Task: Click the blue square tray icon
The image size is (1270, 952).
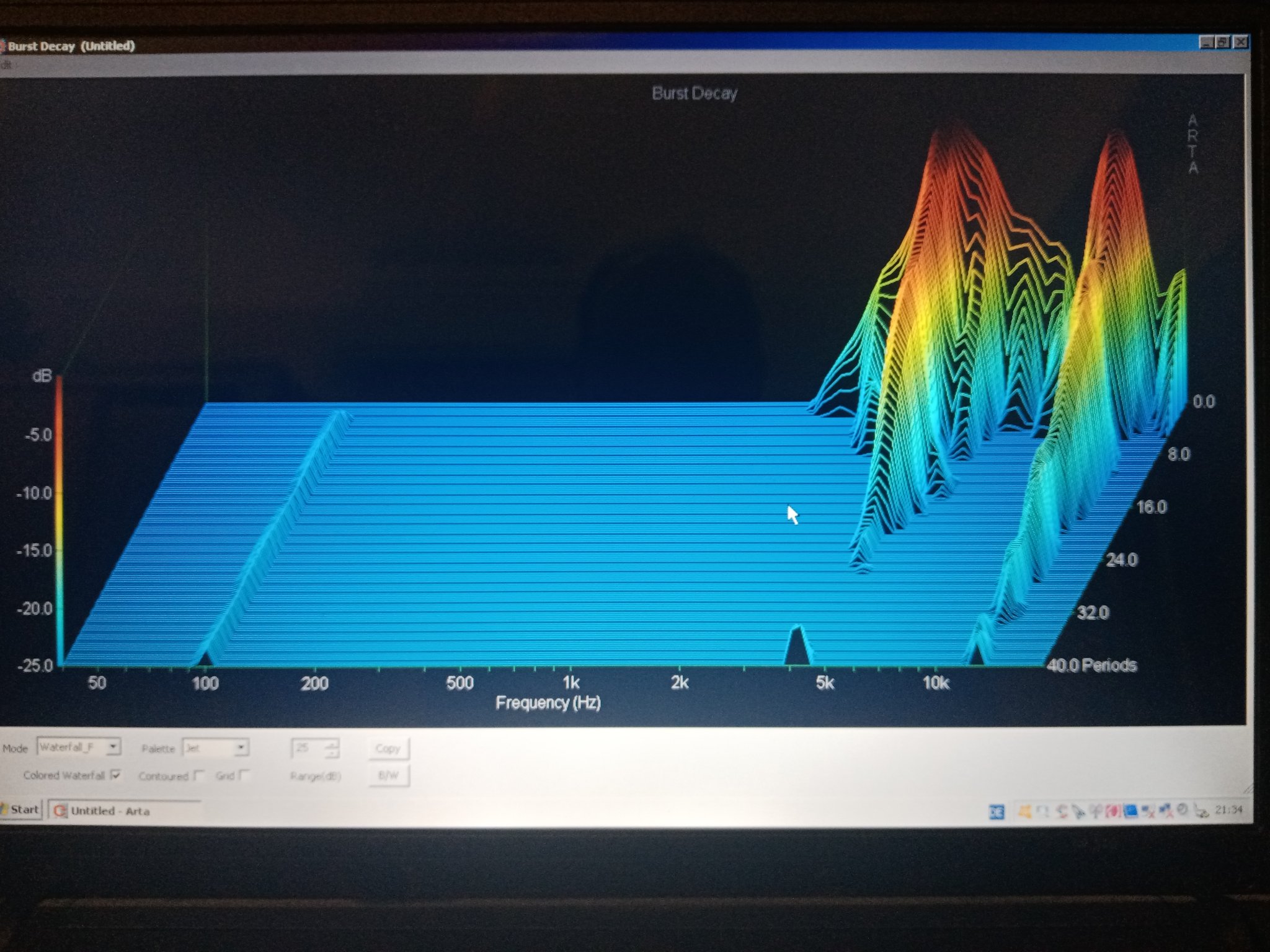Action: tap(1130, 811)
